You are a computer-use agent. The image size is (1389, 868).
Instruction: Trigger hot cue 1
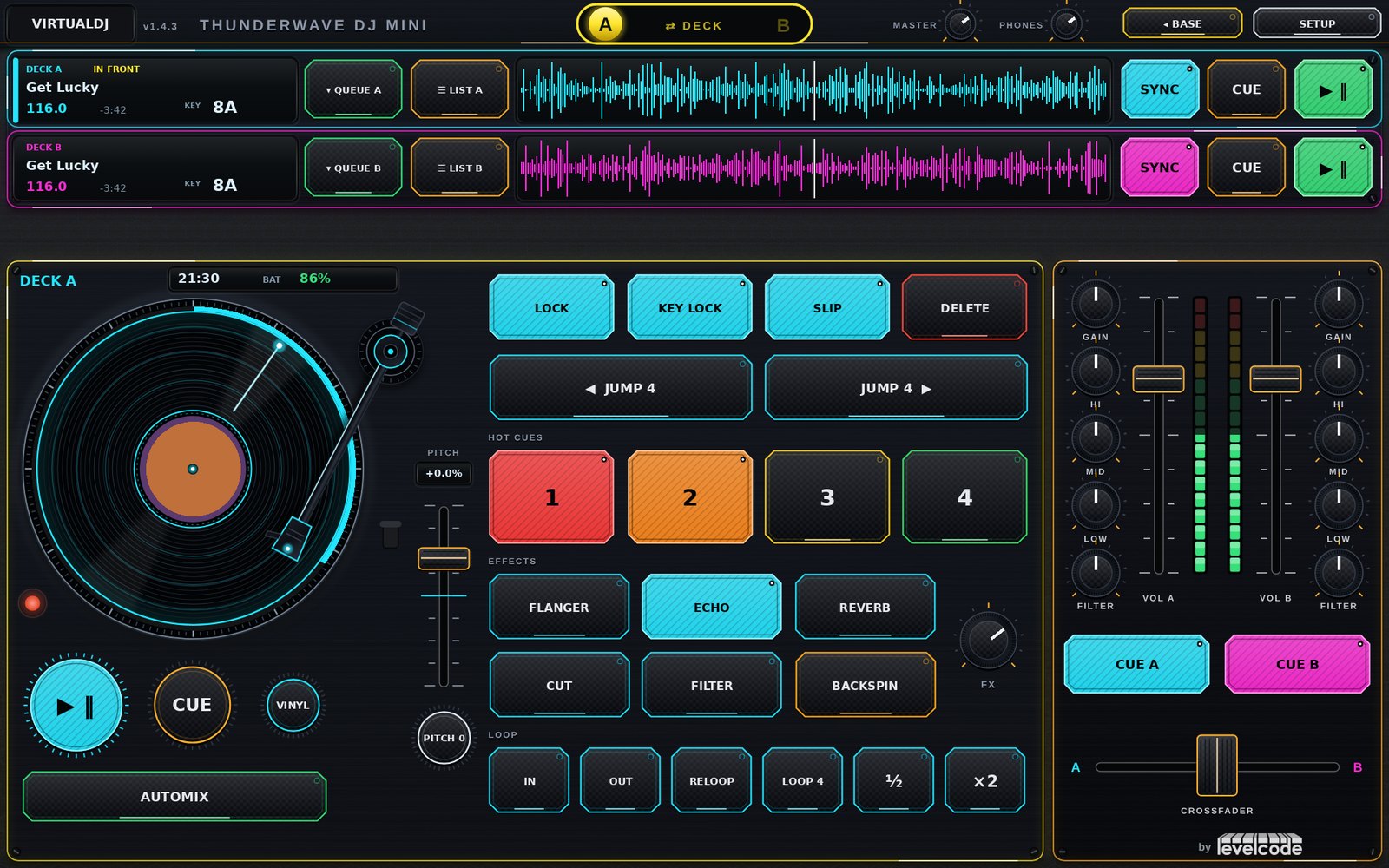[551, 497]
